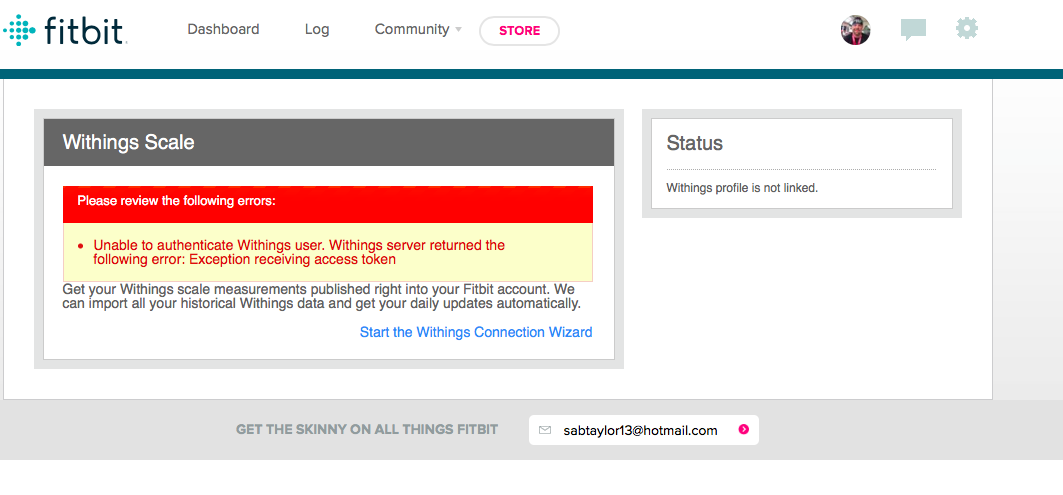Click 'Get the skinny on all things Fitbit' text
Viewport: 1063px width, 495px height.
(x=366, y=430)
